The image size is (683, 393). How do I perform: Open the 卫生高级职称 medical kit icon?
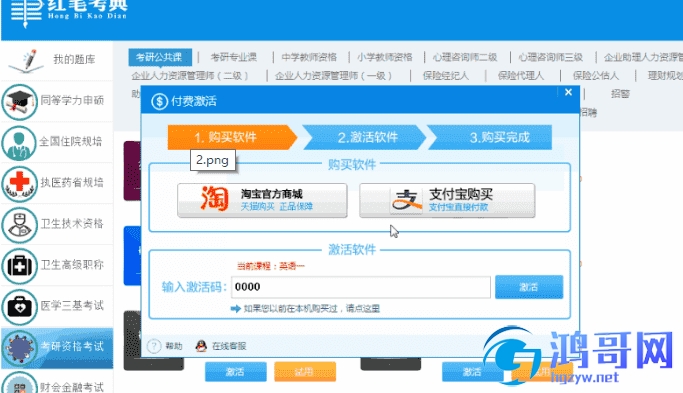(x=19, y=266)
